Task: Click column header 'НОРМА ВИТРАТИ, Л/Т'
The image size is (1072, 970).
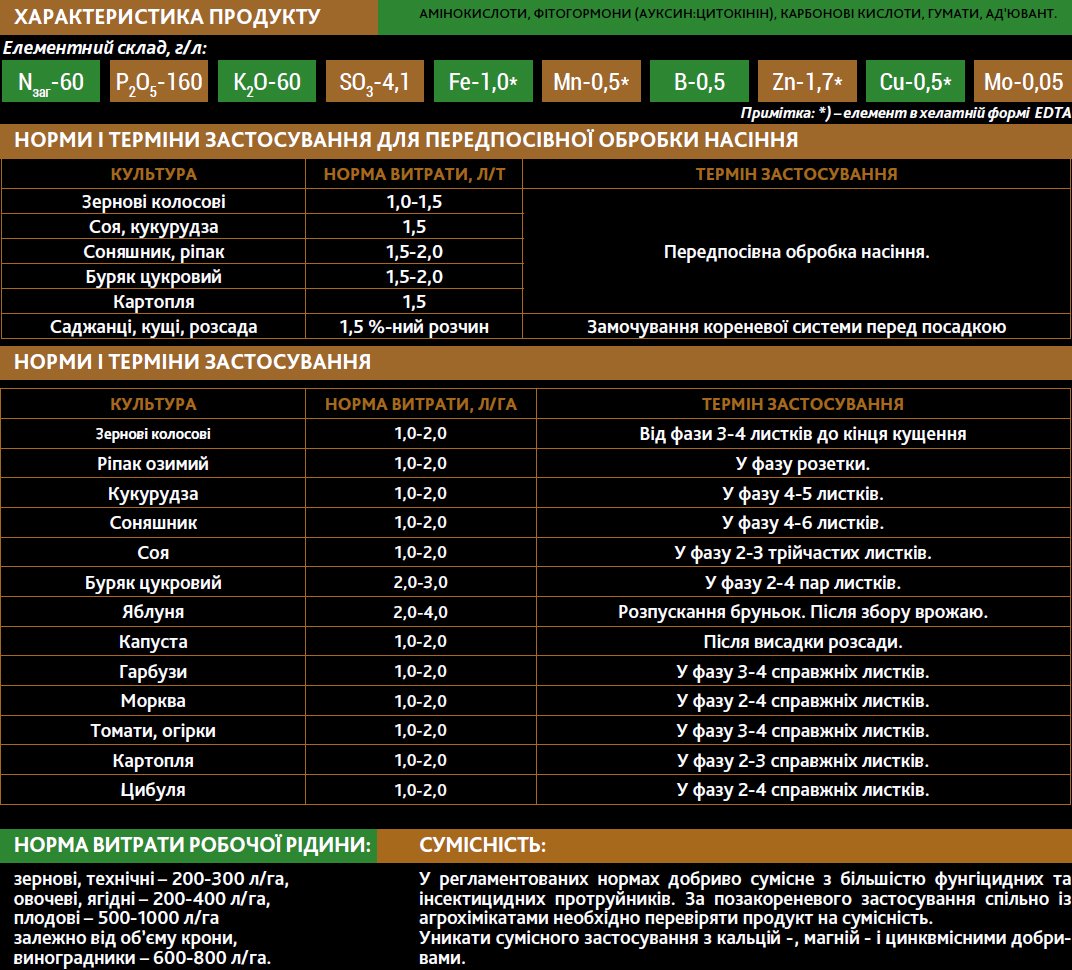Action: click(x=414, y=174)
